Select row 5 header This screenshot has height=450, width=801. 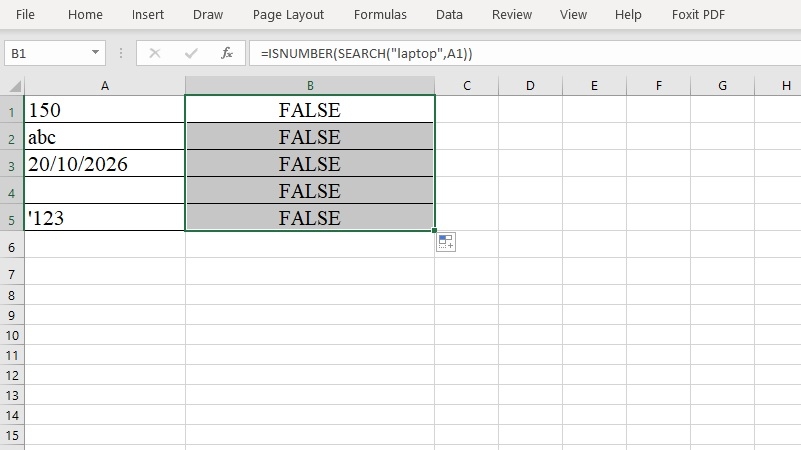(x=12, y=218)
